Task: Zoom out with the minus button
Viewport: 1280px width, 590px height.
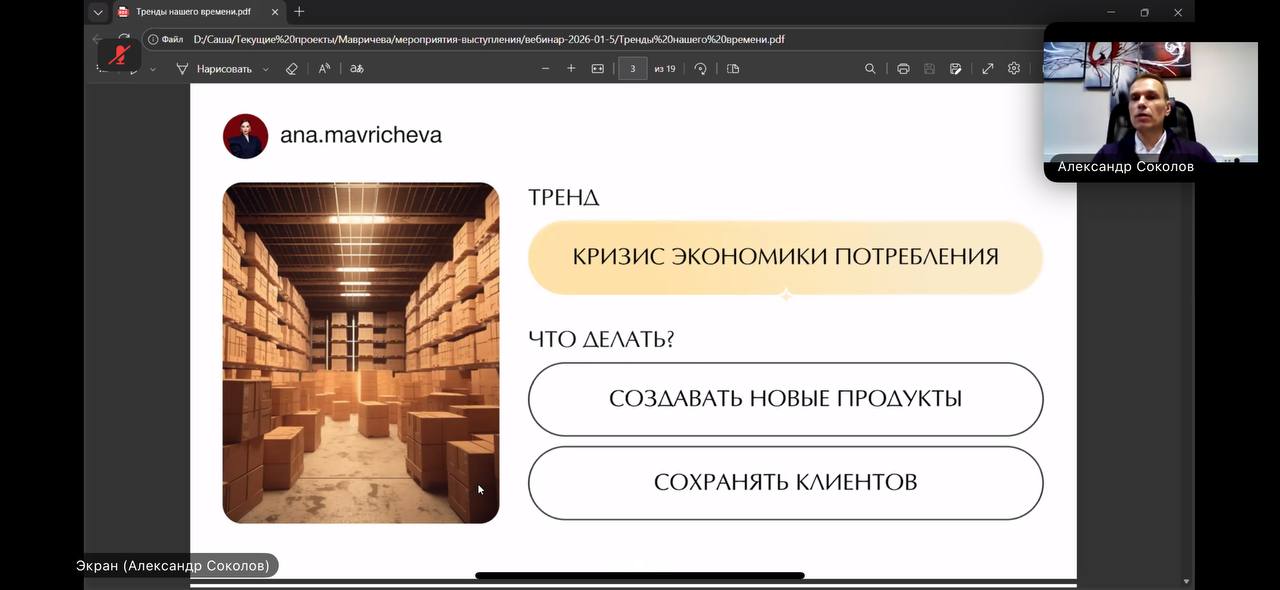Action: tap(545, 69)
